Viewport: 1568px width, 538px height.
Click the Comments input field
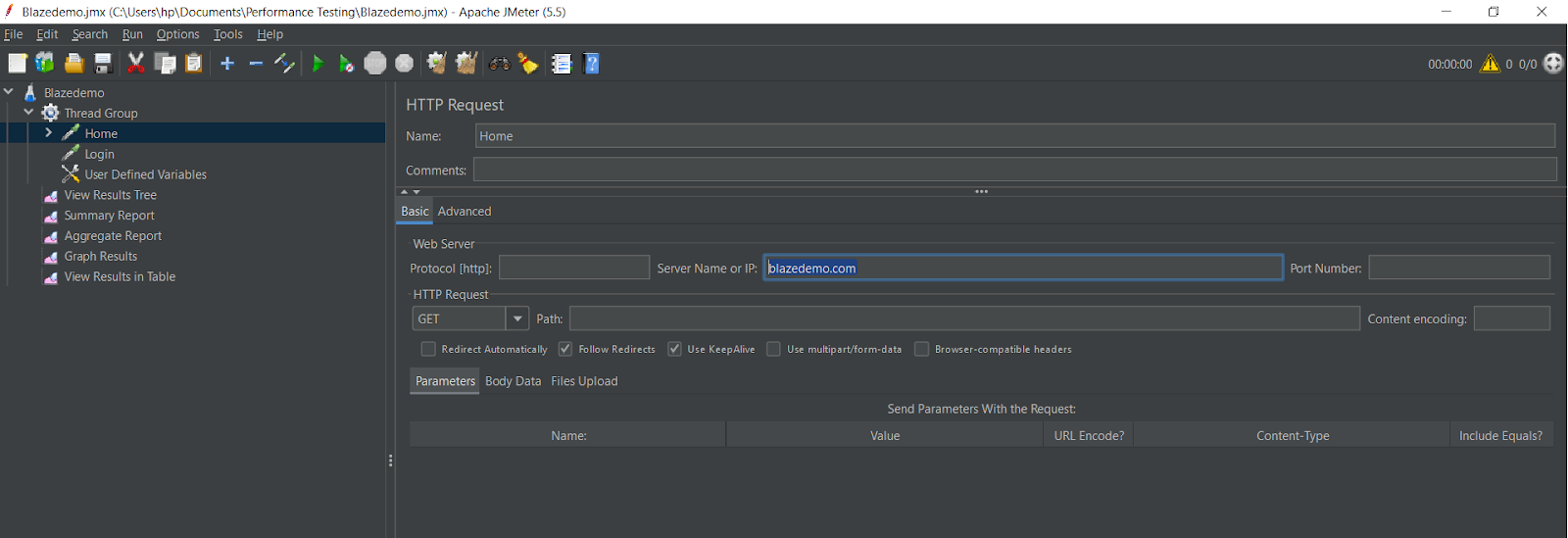click(x=1015, y=170)
